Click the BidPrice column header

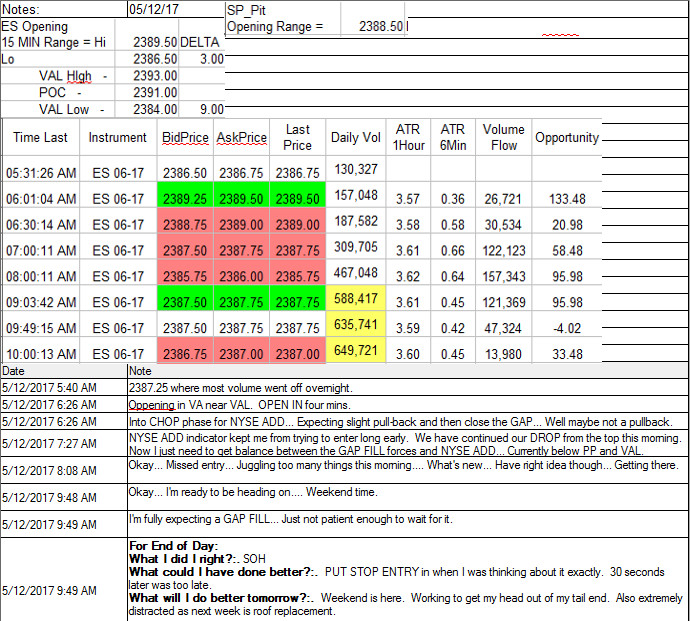[185, 137]
